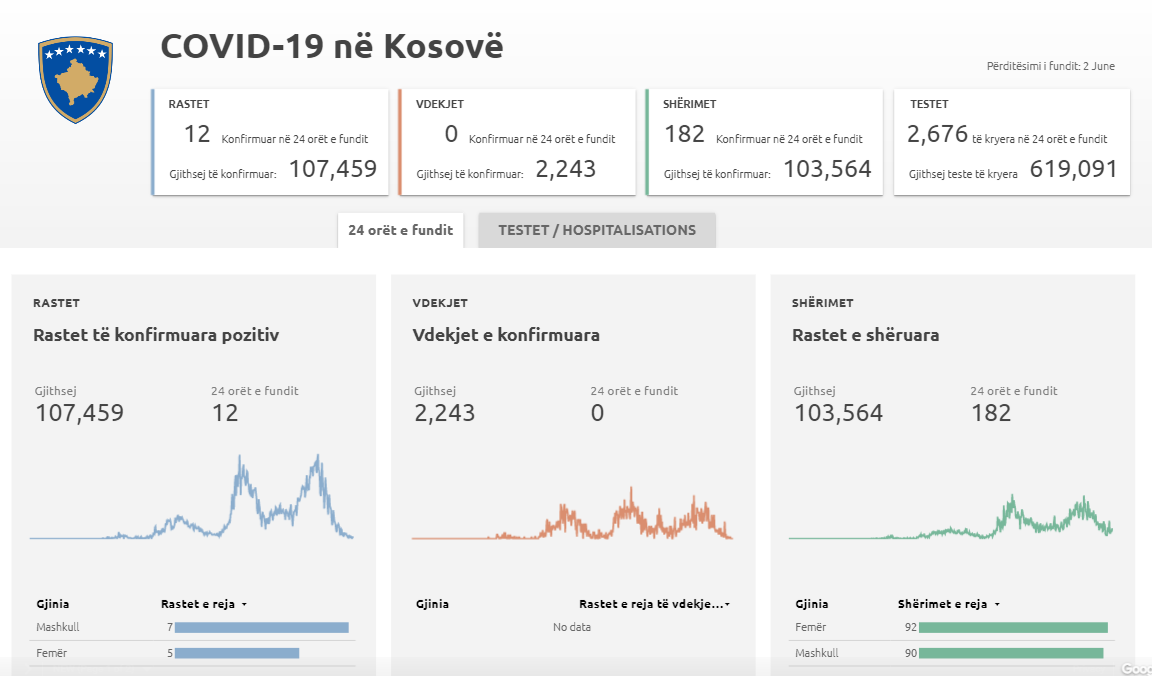The image size is (1152, 676).
Task: Click the blue Femër new cases bar
Action: (237, 653)
